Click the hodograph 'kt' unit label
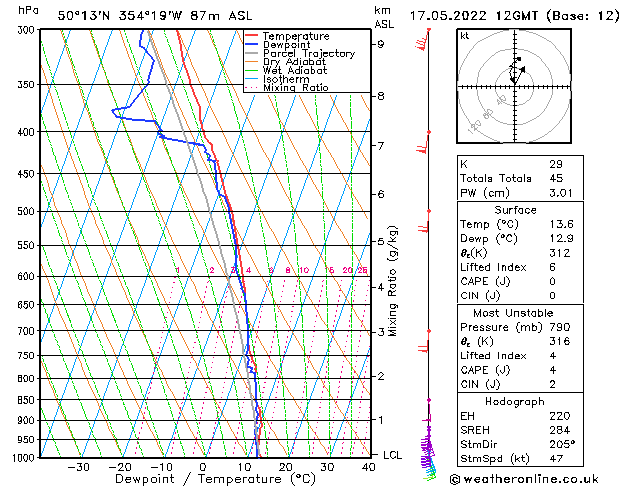The height and width of the screenshot is (486, 629). [465, 36]
